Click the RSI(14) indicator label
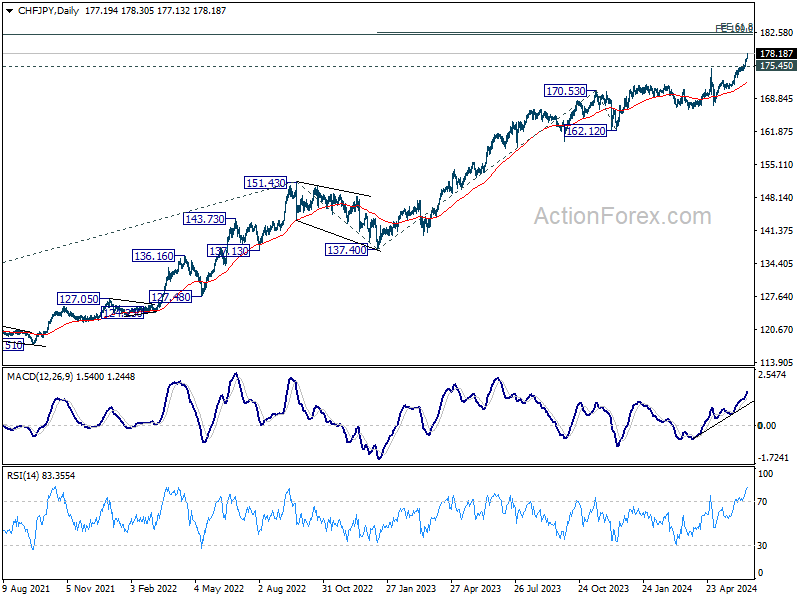The width and height of the screenshot is (800, 600). 25,475
